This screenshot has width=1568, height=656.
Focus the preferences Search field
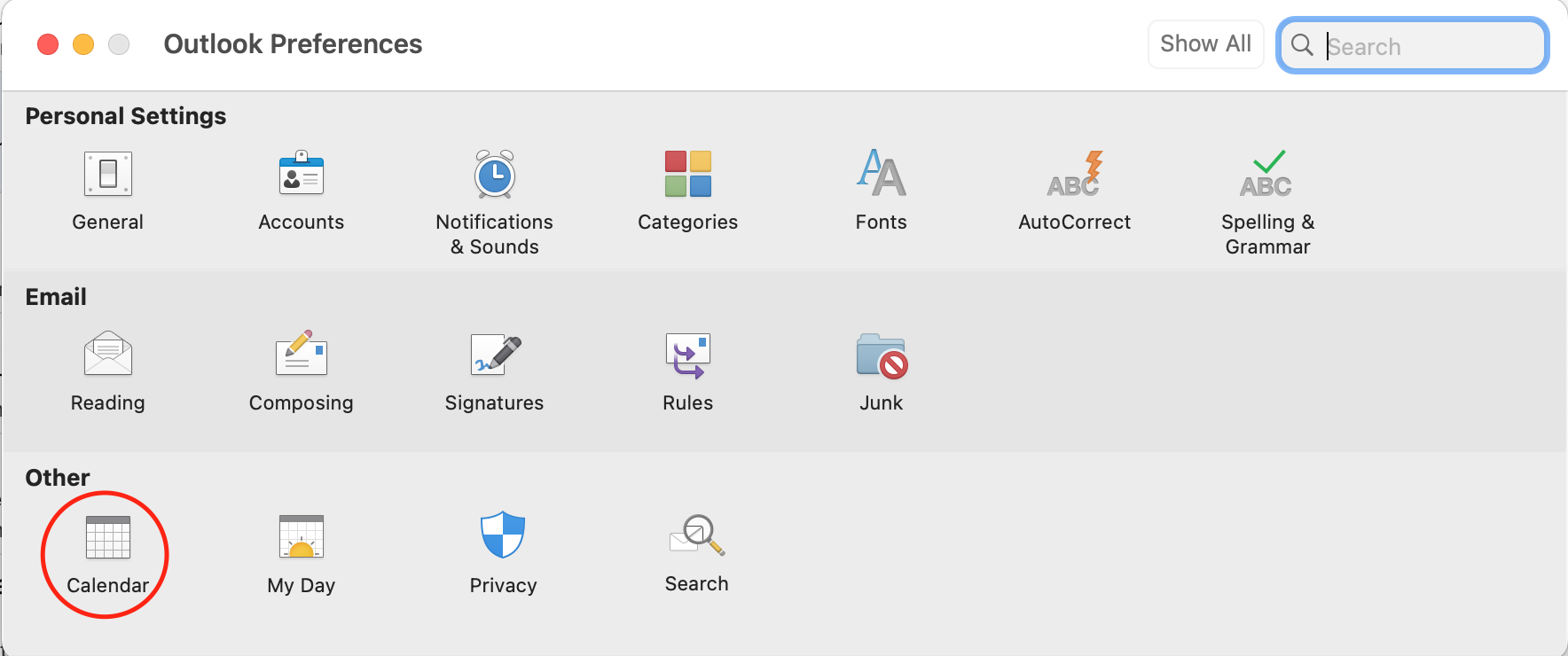[1413, 45]
